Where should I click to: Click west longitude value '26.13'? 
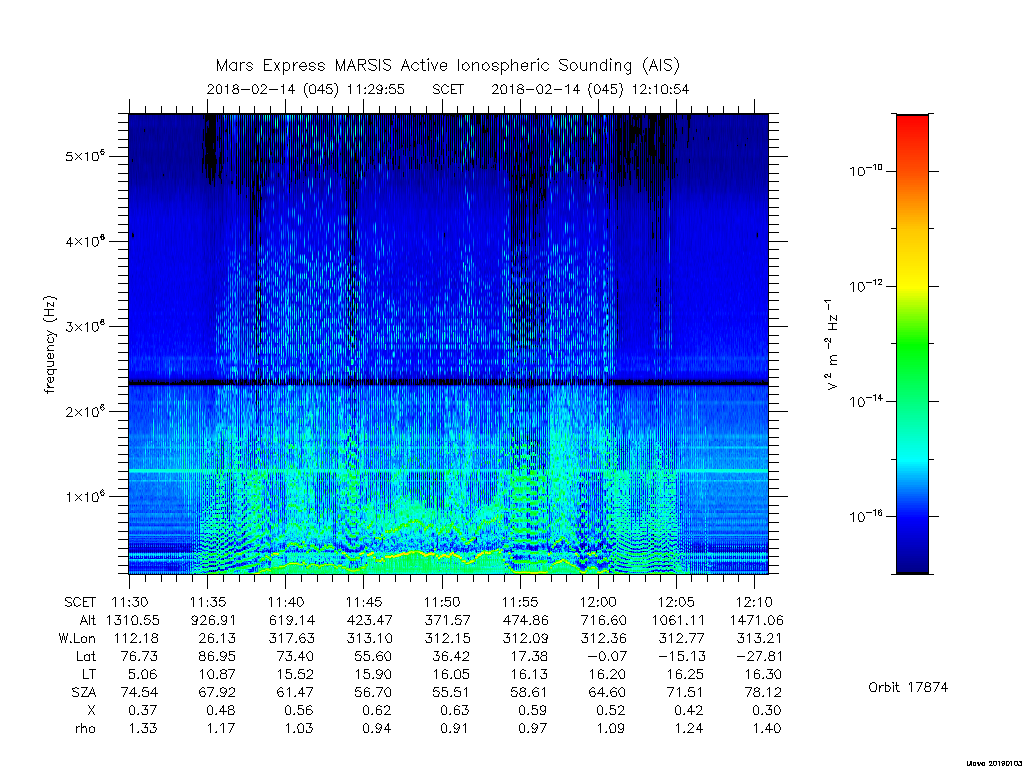tap(217, 638)
